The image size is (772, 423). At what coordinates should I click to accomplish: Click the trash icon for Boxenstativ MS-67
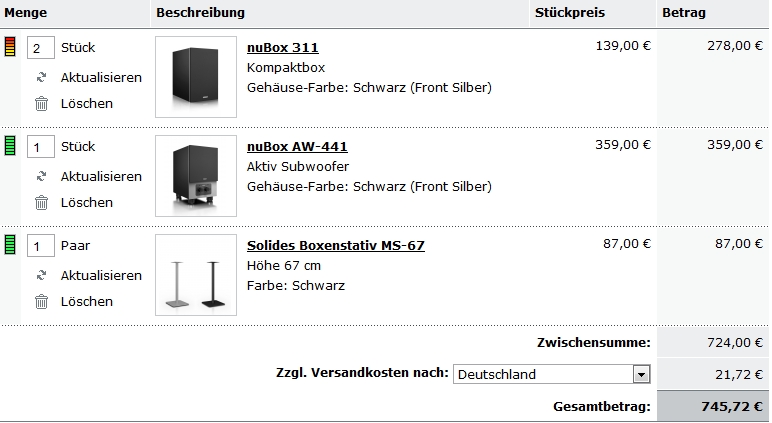point(41,301)
